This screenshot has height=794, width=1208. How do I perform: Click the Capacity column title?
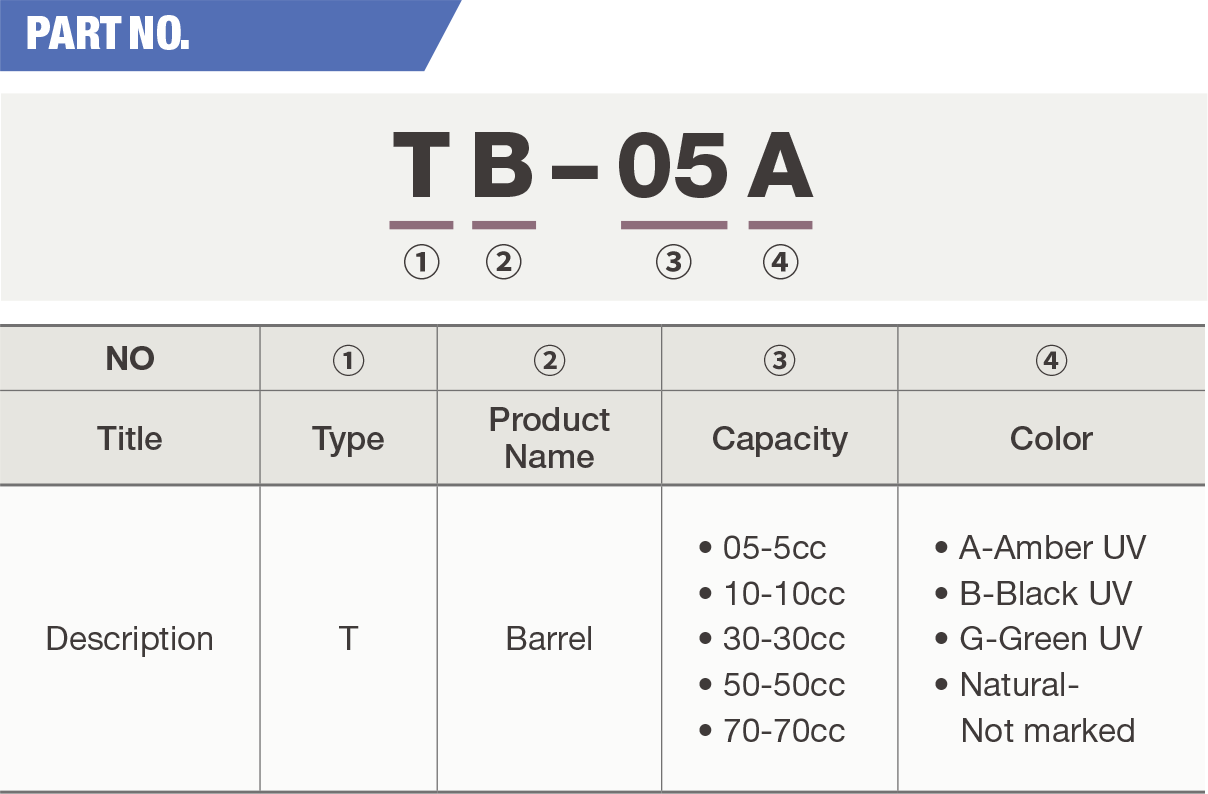(779, 439)
